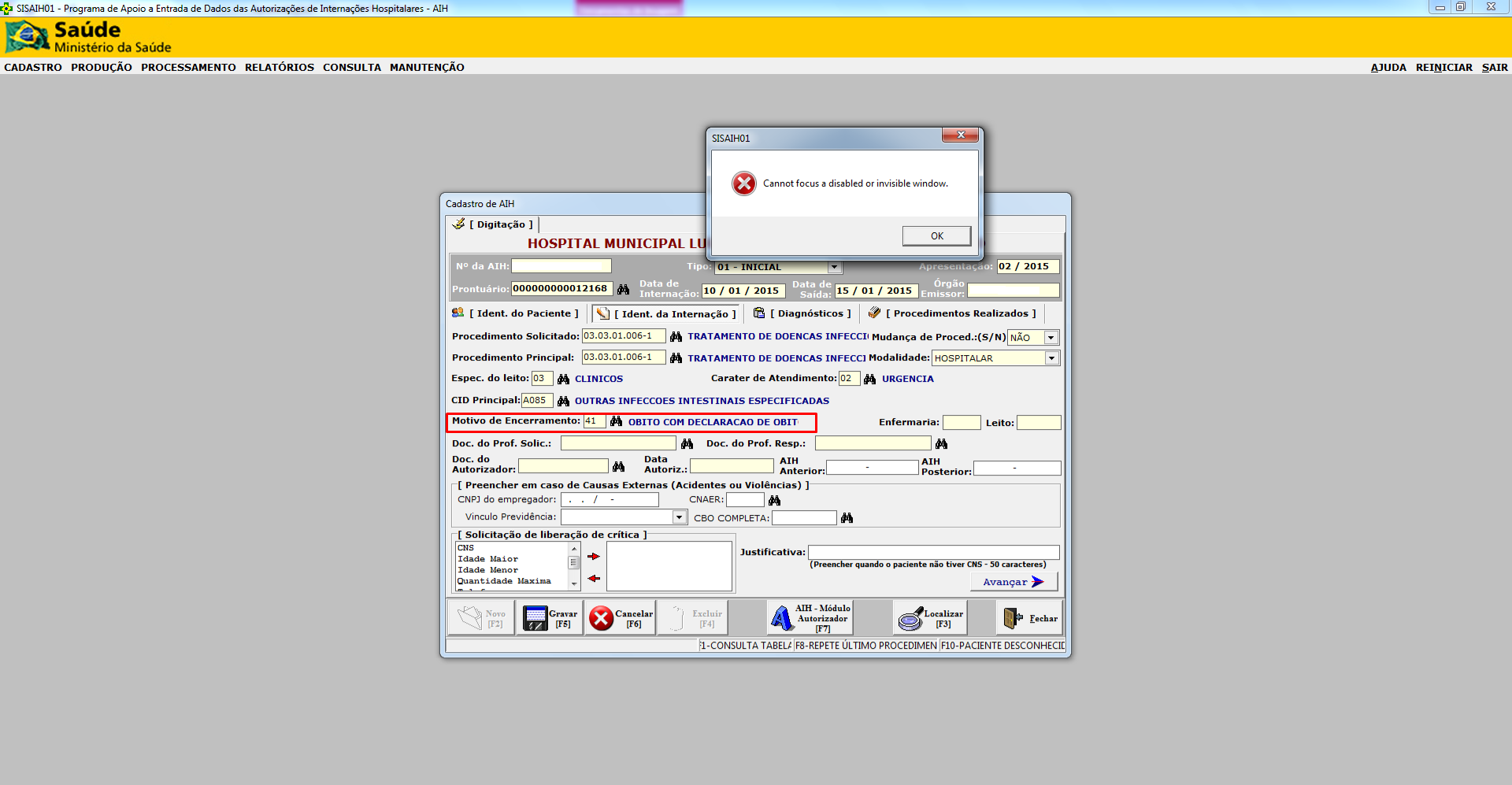Screen dimensions: 1512x785
Task: Open the PRODUÇÃO menu
Action: tap(102, 68)
